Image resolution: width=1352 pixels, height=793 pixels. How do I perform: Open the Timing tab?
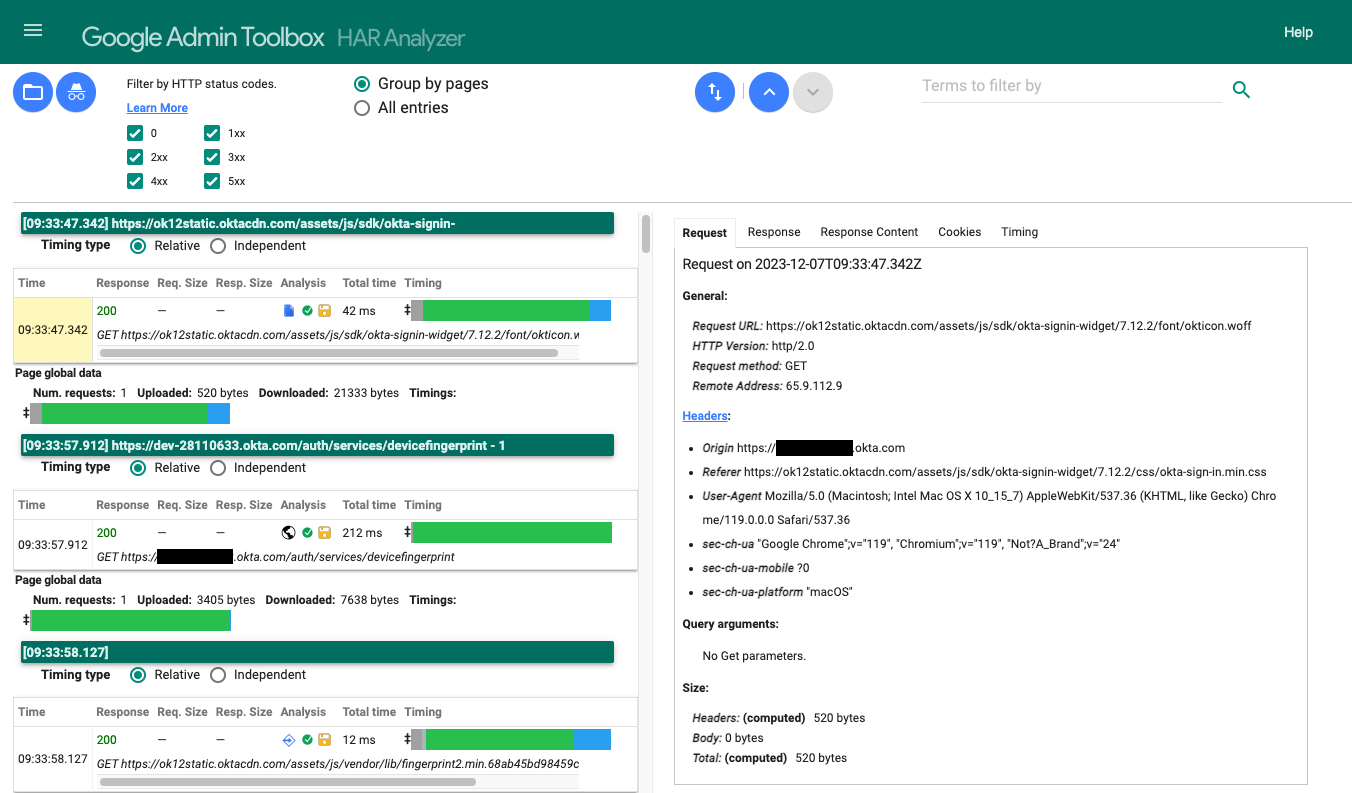(1019, 232)
